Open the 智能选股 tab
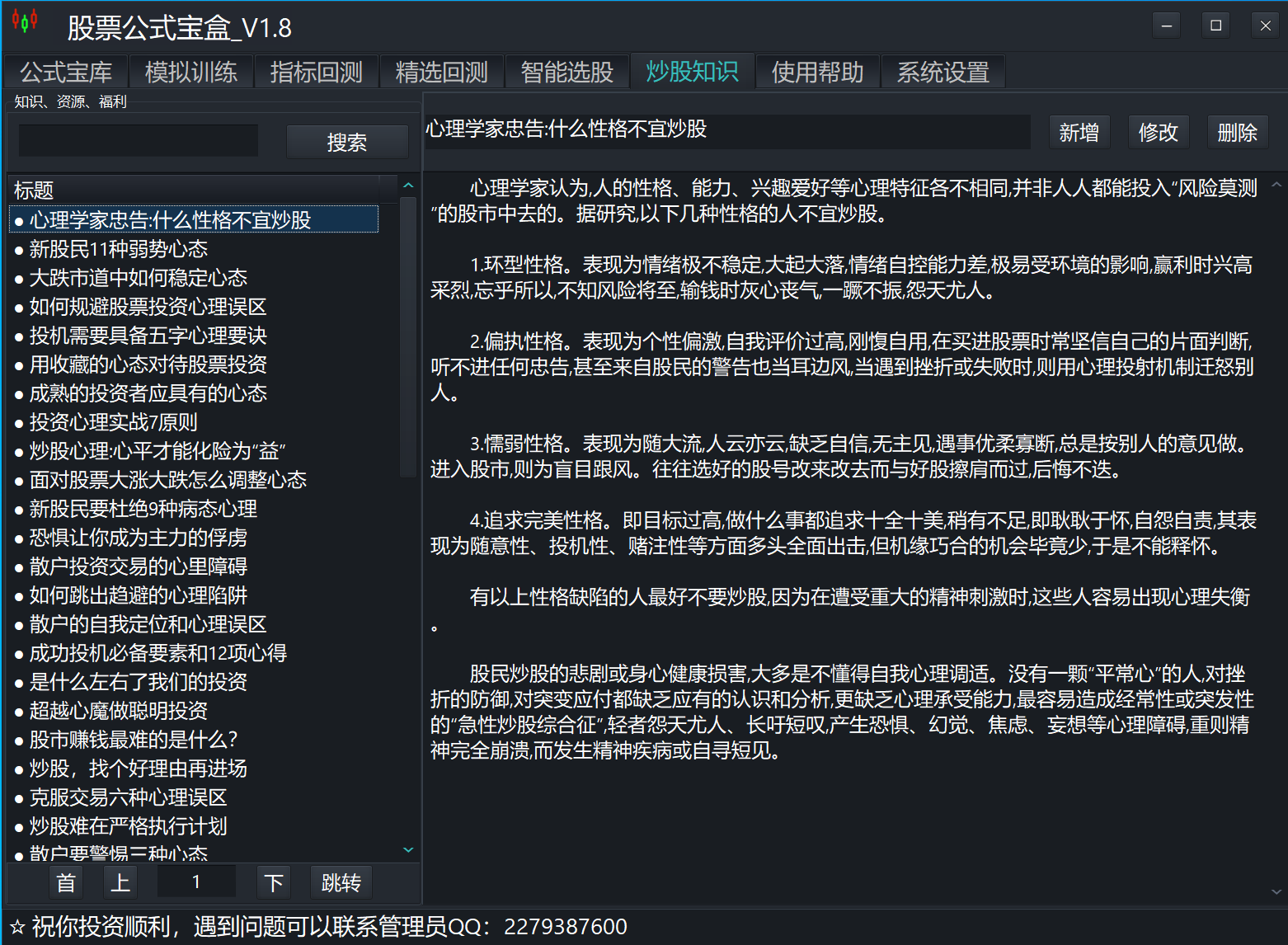Screen dimensions: 1288x945 [566, 73]
